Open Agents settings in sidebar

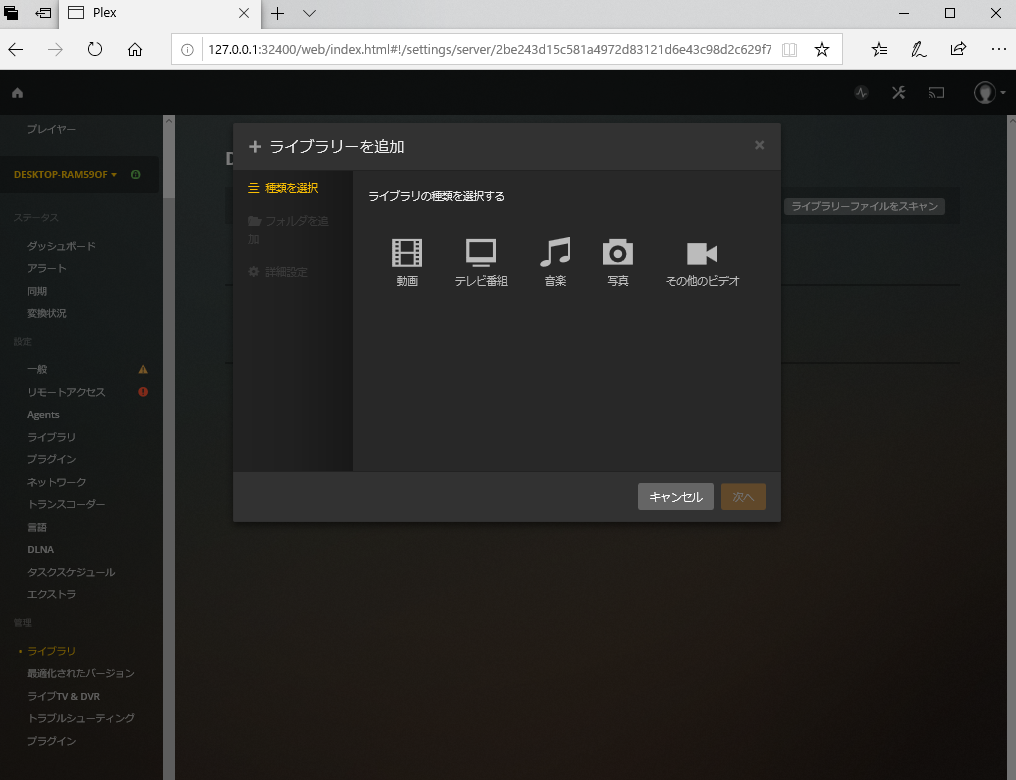point(43,415)
